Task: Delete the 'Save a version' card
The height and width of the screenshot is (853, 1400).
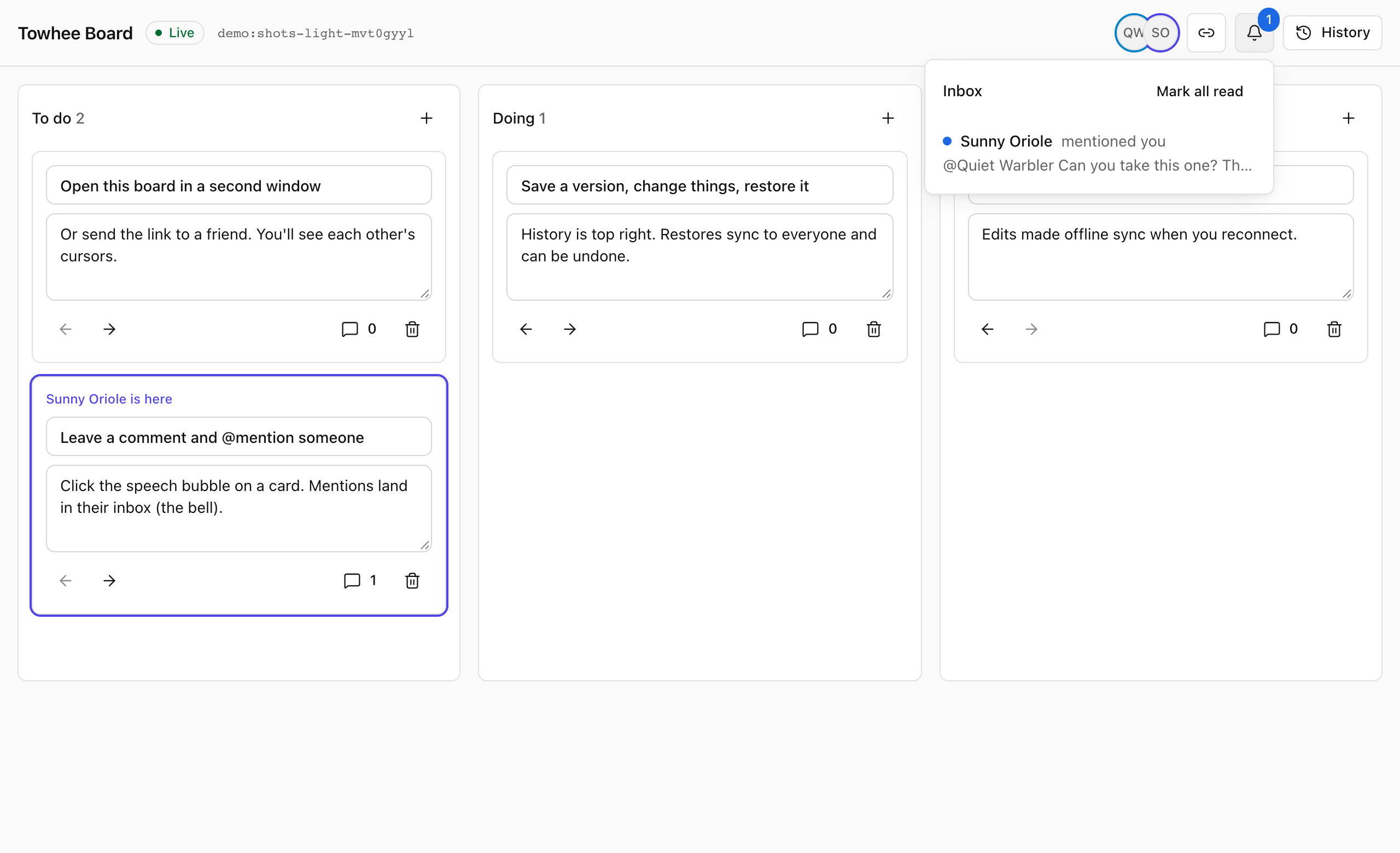Action: [x=874, y=329]
